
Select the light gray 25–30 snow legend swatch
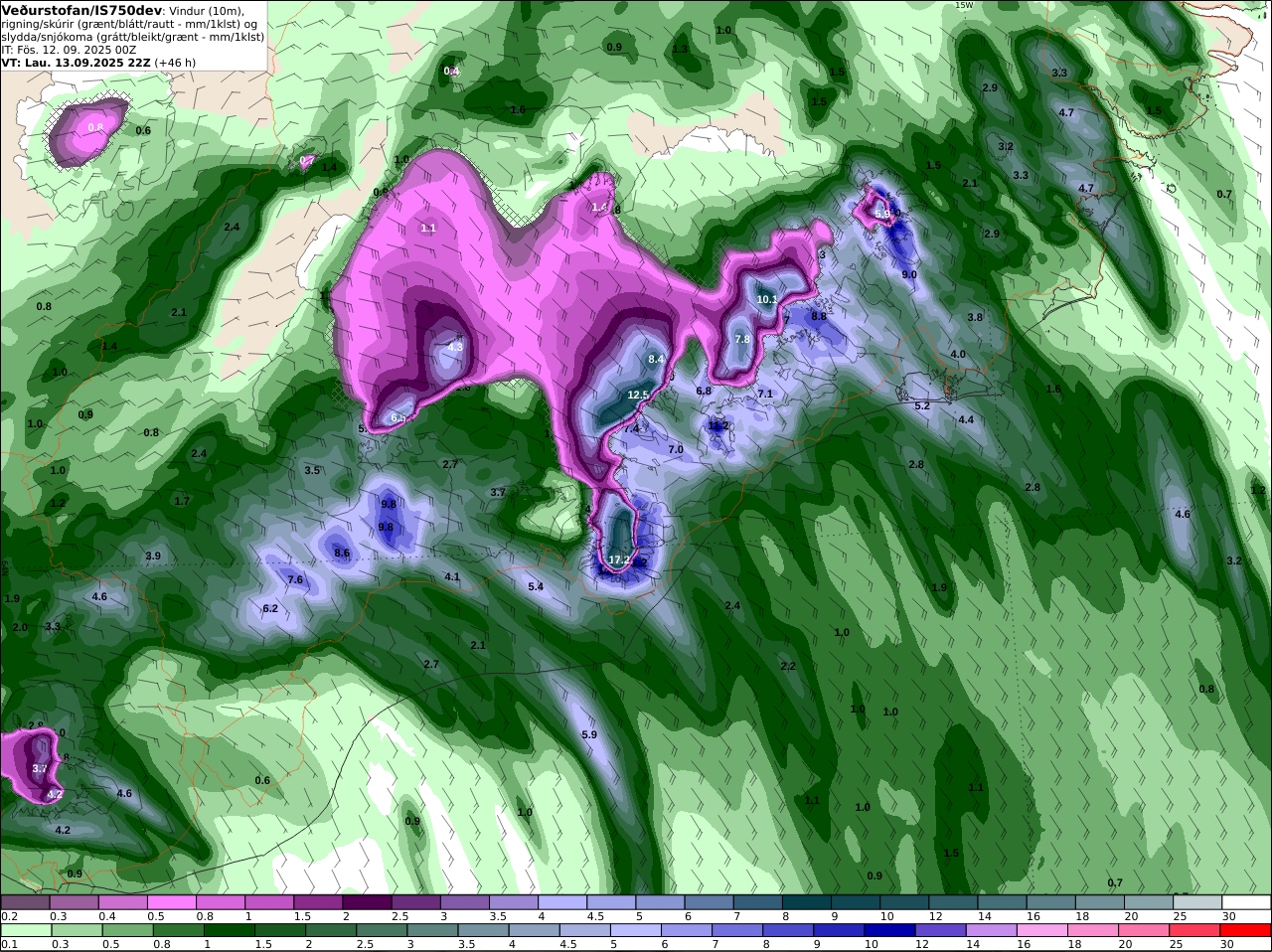tap(1197, 902)
